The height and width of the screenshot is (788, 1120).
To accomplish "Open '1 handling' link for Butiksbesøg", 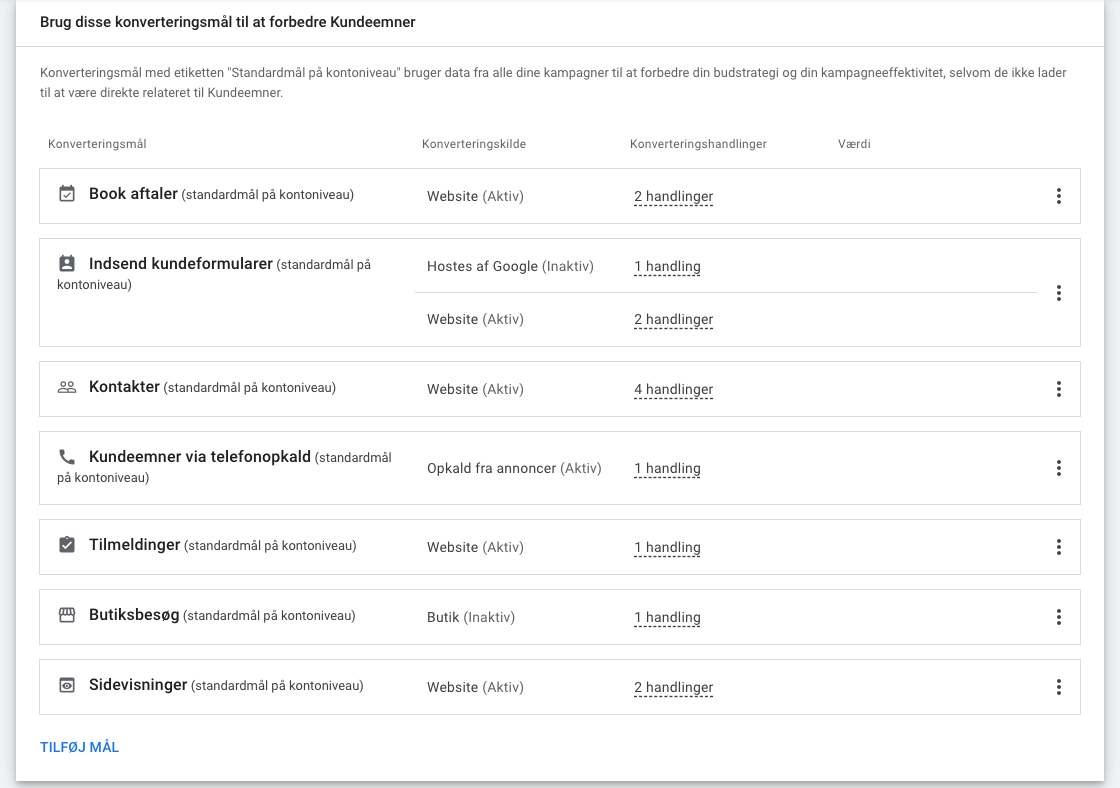I will pyautogui.click(x=667, y=617).
